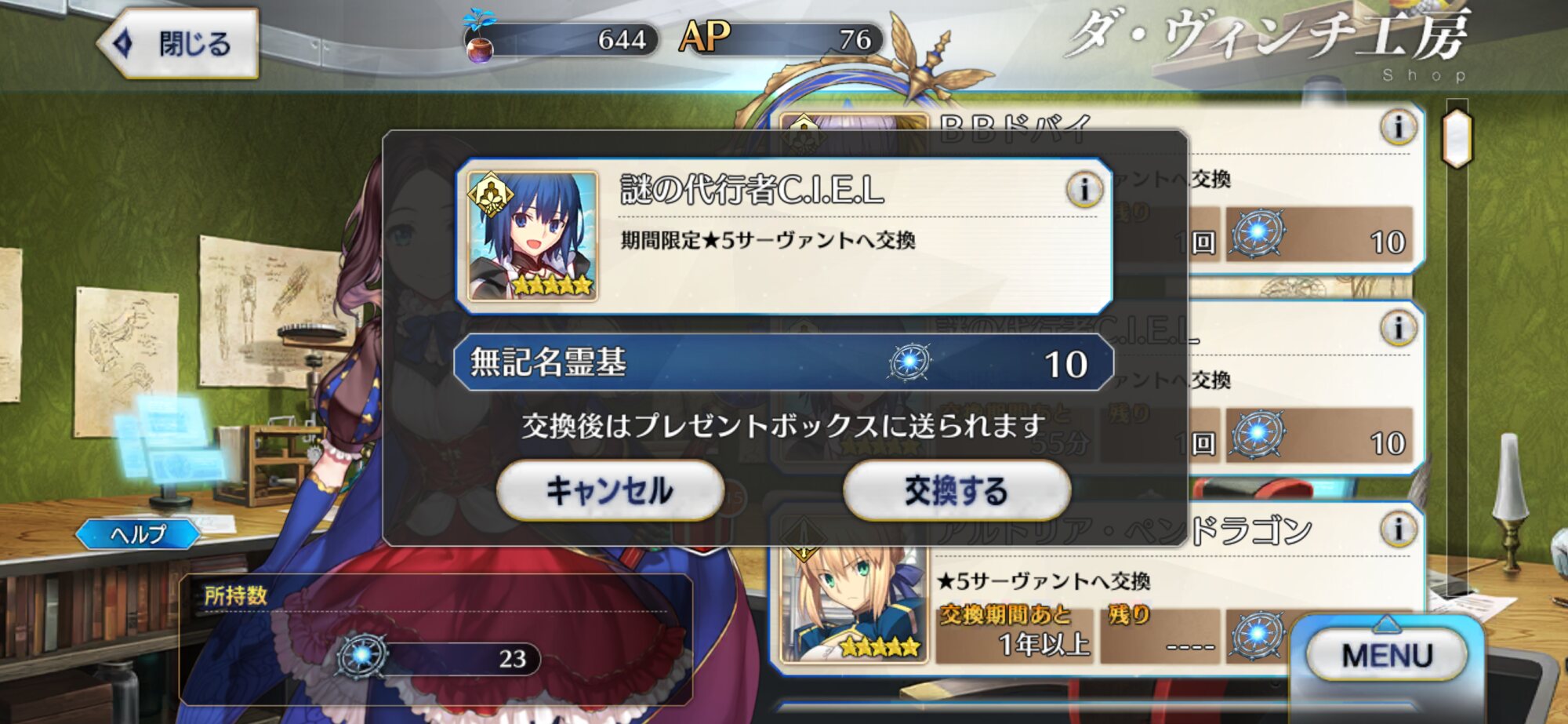Tap the 無記名霊基 currency icon in dialog
The image size is (1568, 724).
pos(909,363)
